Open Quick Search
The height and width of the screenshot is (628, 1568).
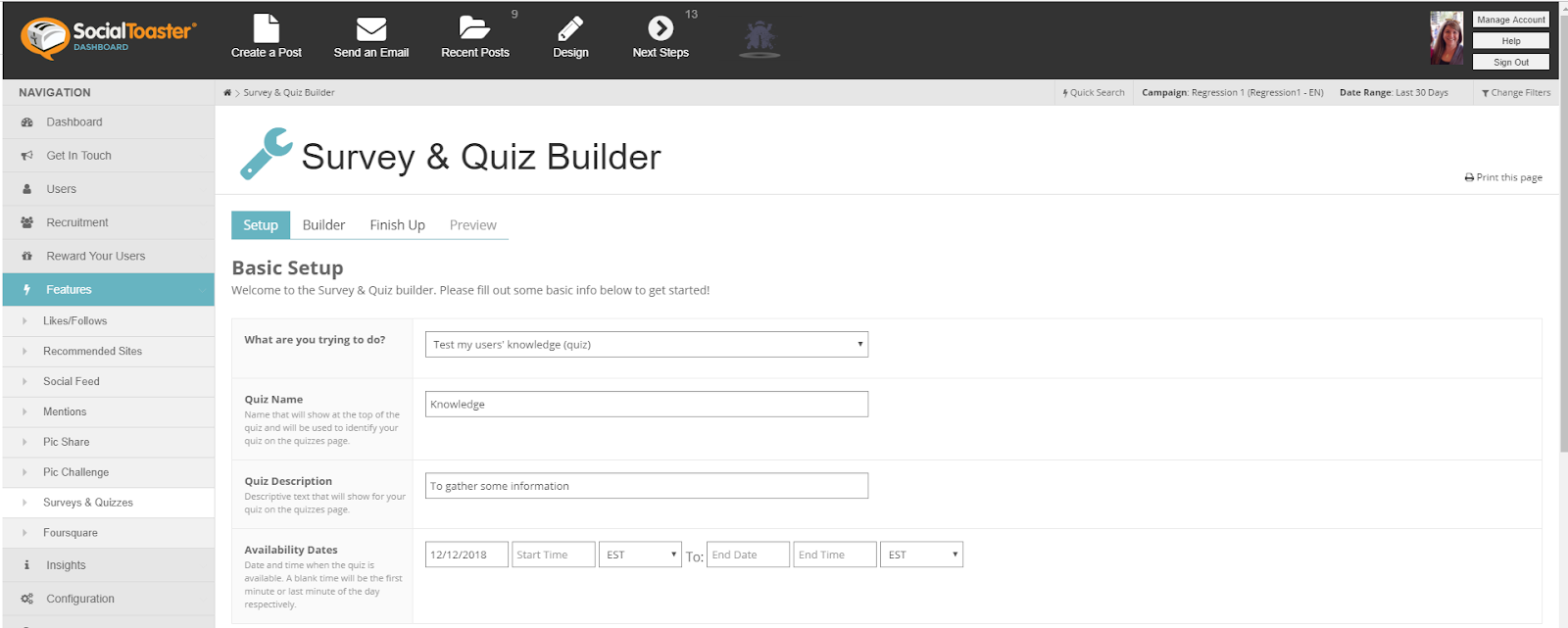pos(1094,93)
